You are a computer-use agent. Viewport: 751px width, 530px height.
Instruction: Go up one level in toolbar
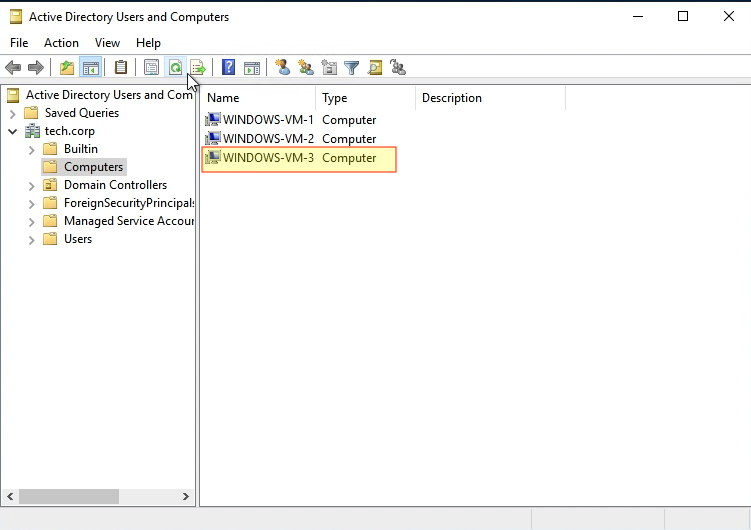(x=67, y=68)
